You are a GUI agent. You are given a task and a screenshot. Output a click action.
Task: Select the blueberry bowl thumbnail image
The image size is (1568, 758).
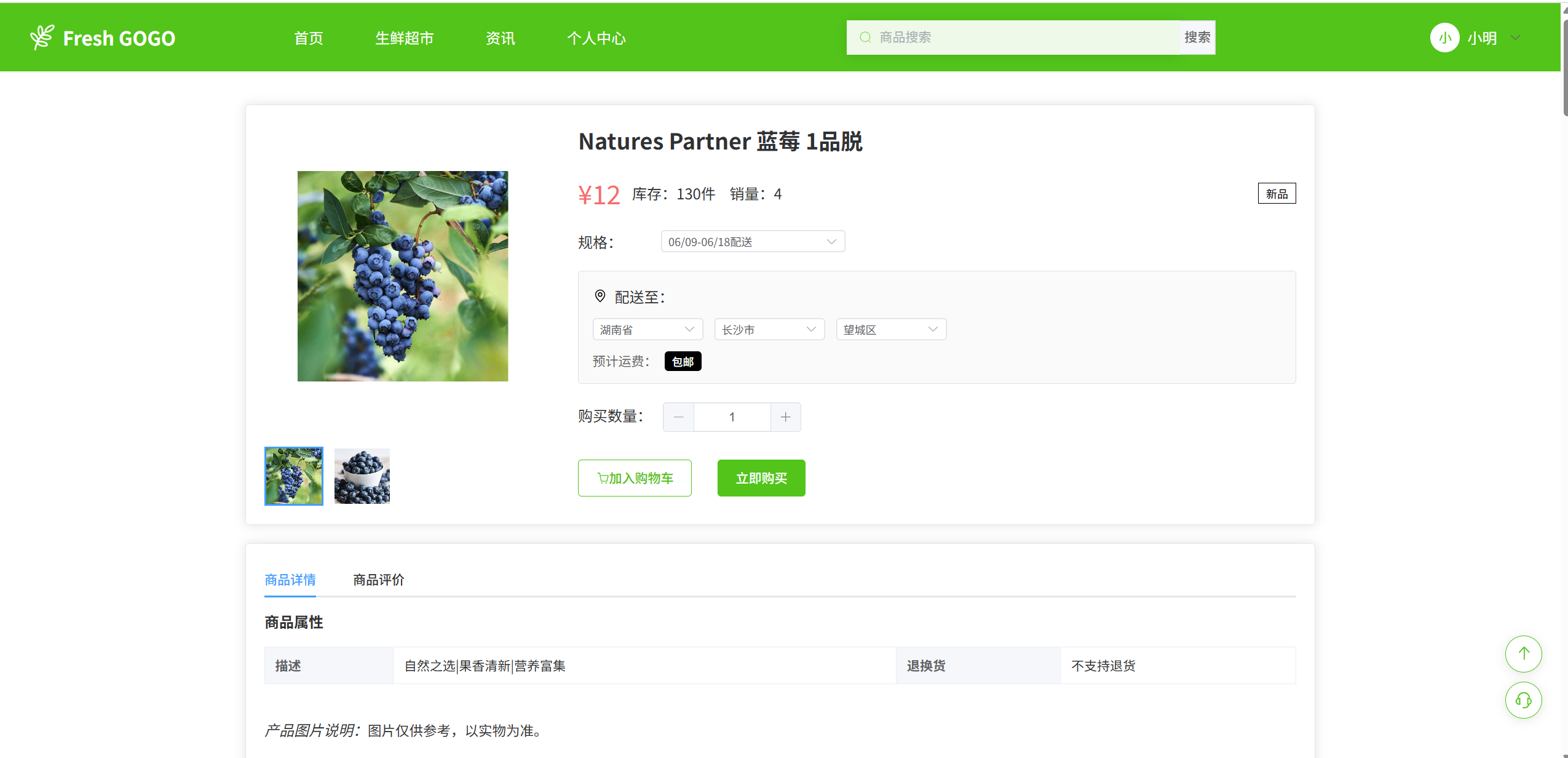tap(362, 476)
